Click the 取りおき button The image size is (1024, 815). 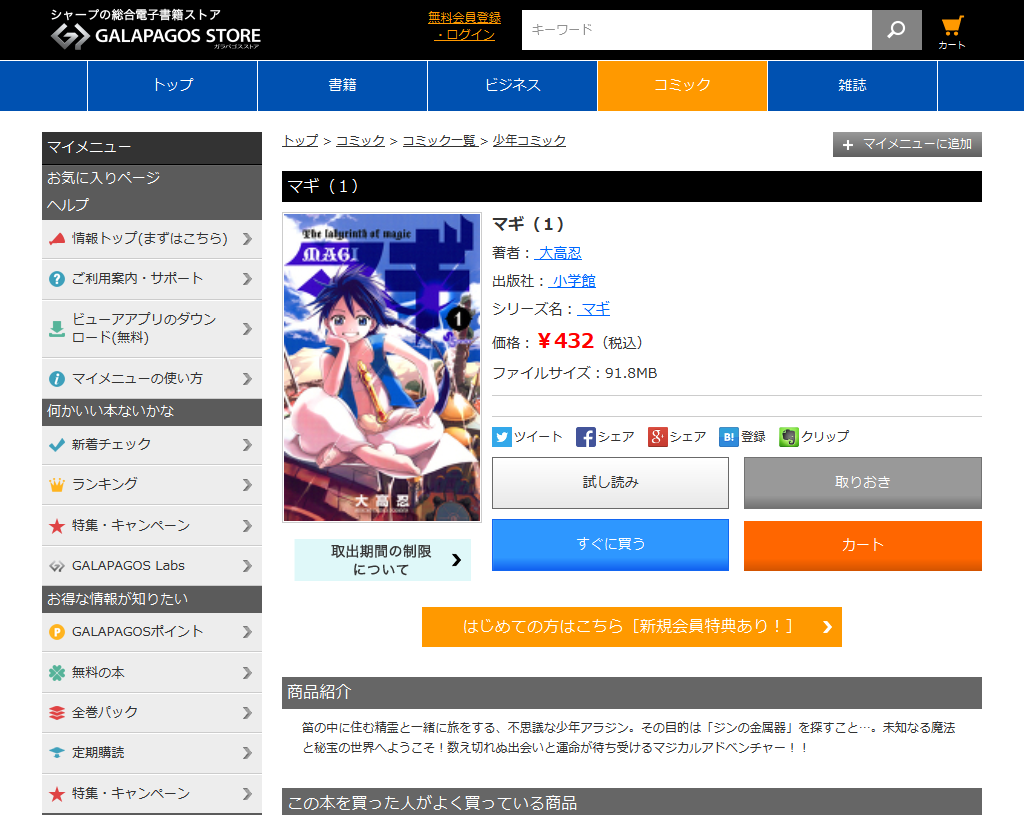pos(863,483)
